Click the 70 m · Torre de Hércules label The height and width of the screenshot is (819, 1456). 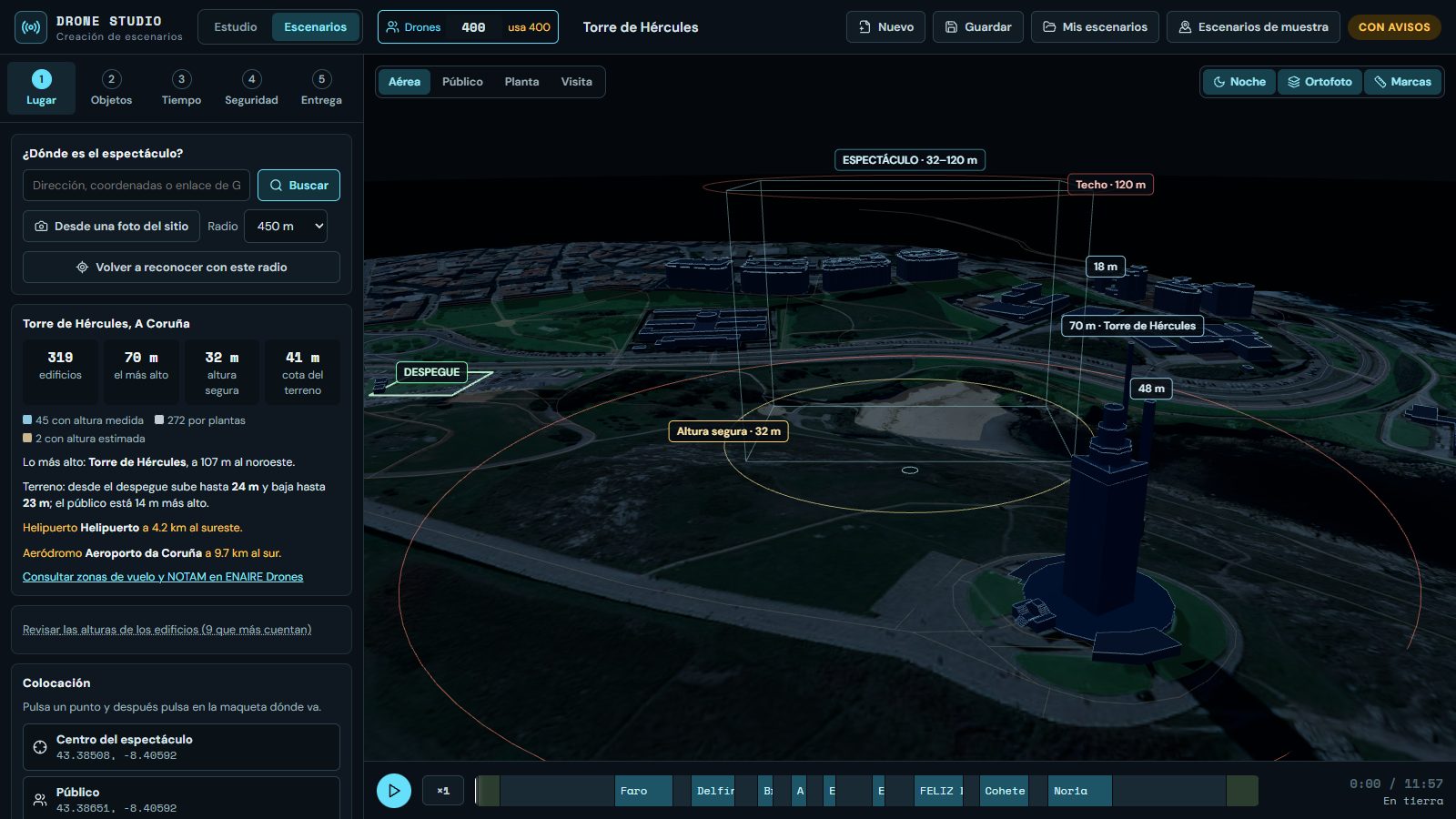click(1132, 326)
